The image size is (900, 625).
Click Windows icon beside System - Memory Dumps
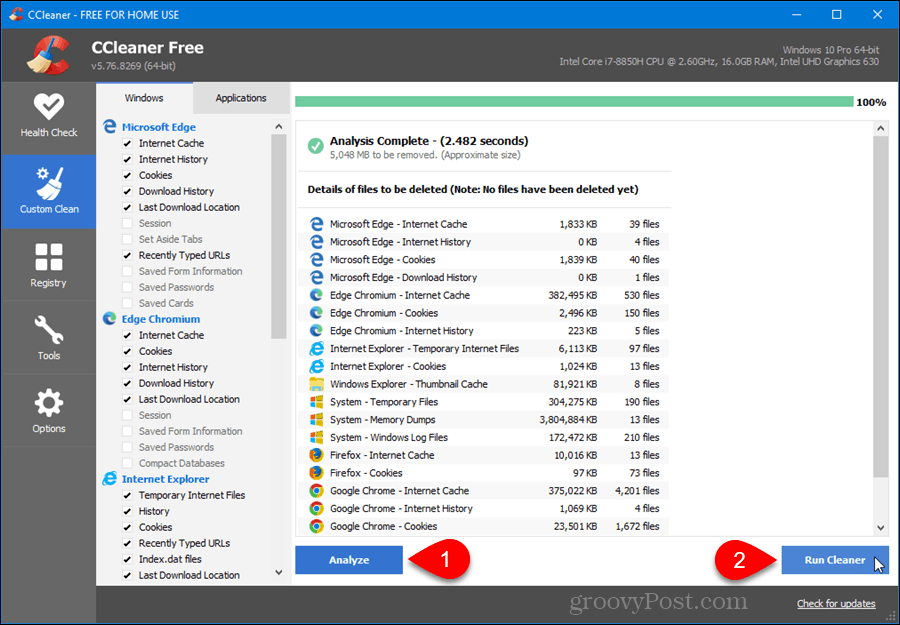[x=316, y=420]
